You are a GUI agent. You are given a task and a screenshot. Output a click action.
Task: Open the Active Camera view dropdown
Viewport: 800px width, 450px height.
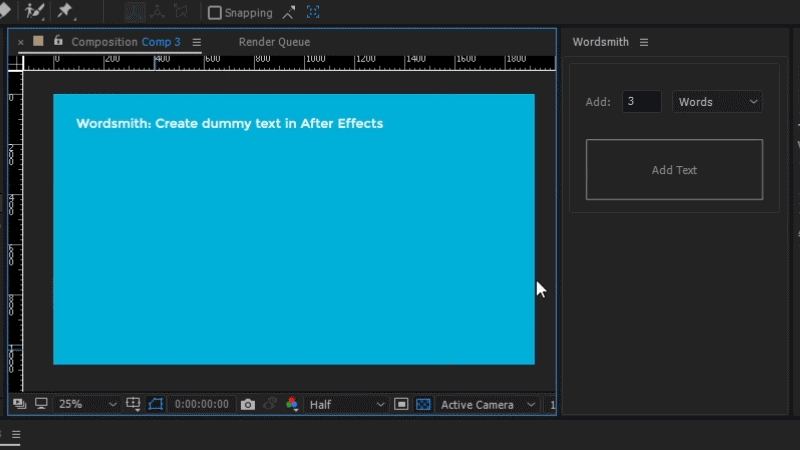pos(488,404)
